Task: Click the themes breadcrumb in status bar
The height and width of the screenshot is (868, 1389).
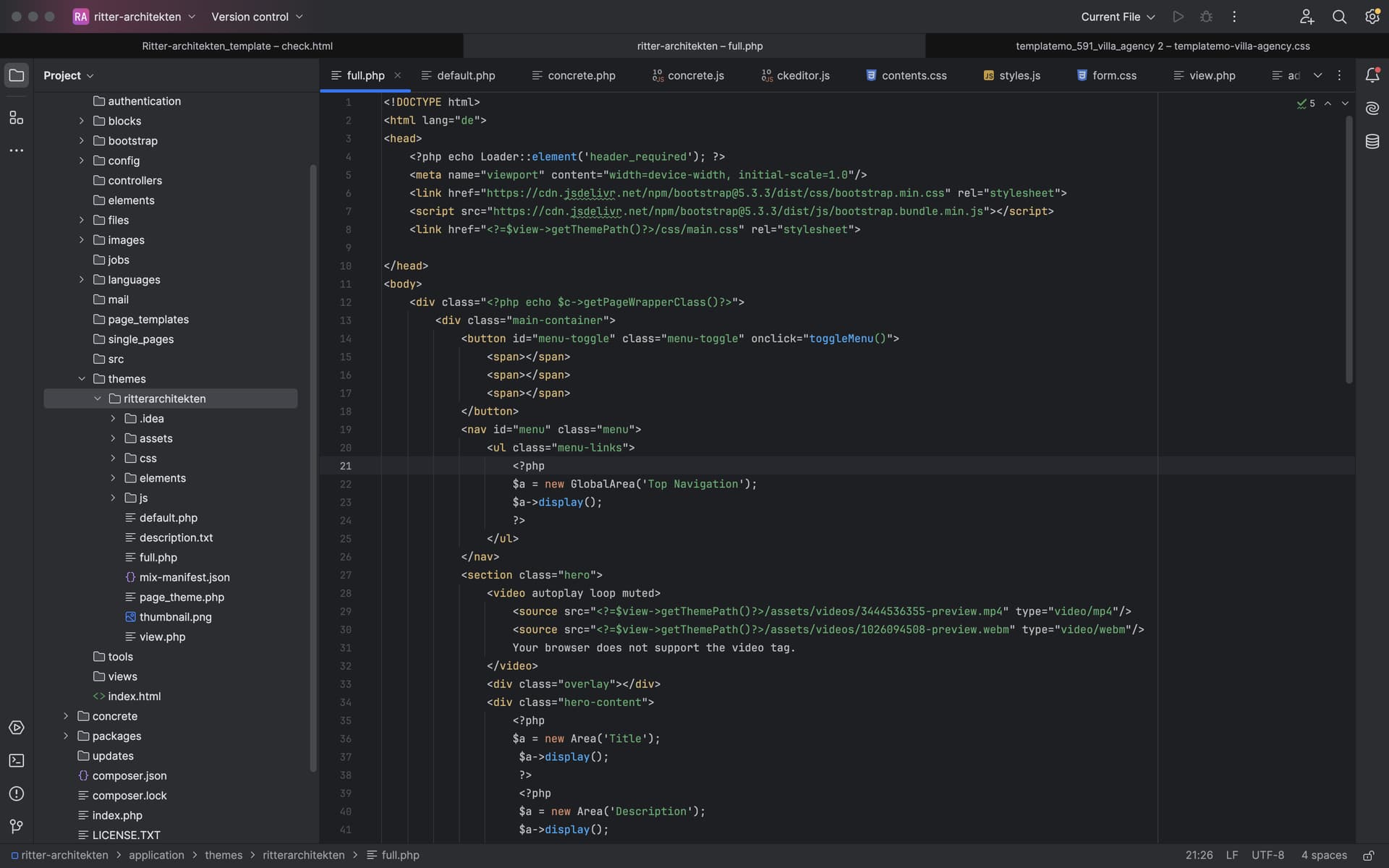Action: [224, 855]
